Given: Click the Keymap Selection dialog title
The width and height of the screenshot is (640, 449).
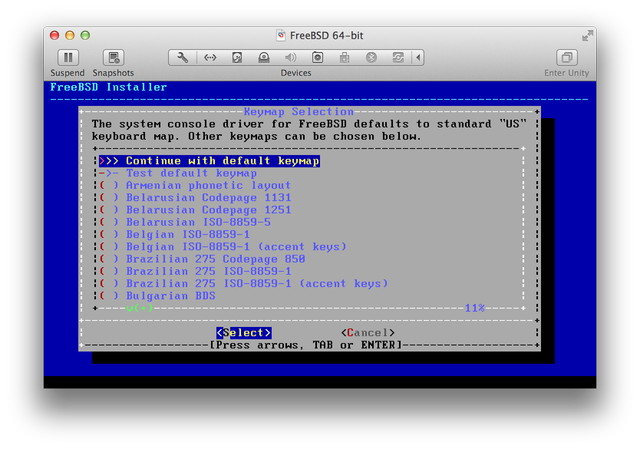Looking at the screenshot, I should point(298,111).
